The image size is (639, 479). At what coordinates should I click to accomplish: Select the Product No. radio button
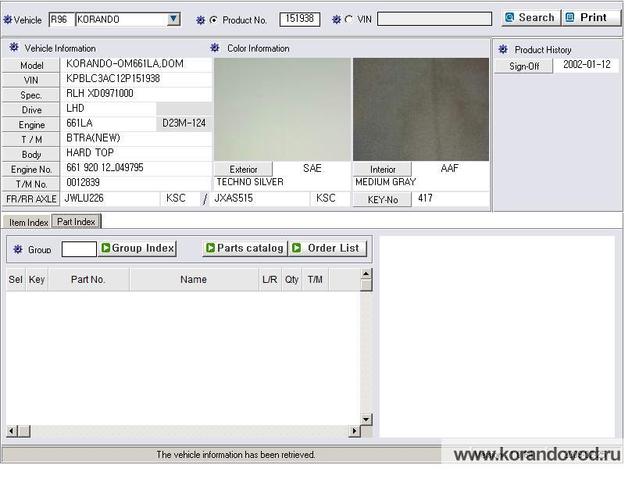click(214, 19)
